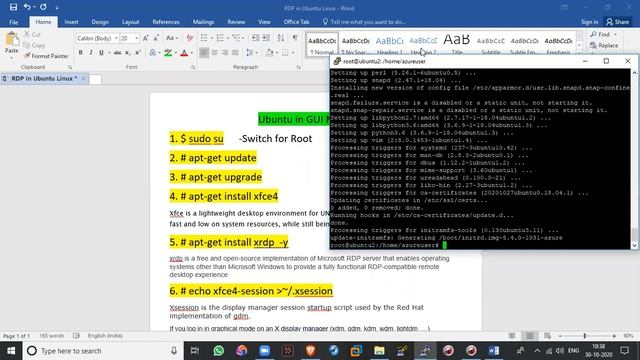Undo the last action
The width and height of the screenshot is (640, 360).
(27, 7)
